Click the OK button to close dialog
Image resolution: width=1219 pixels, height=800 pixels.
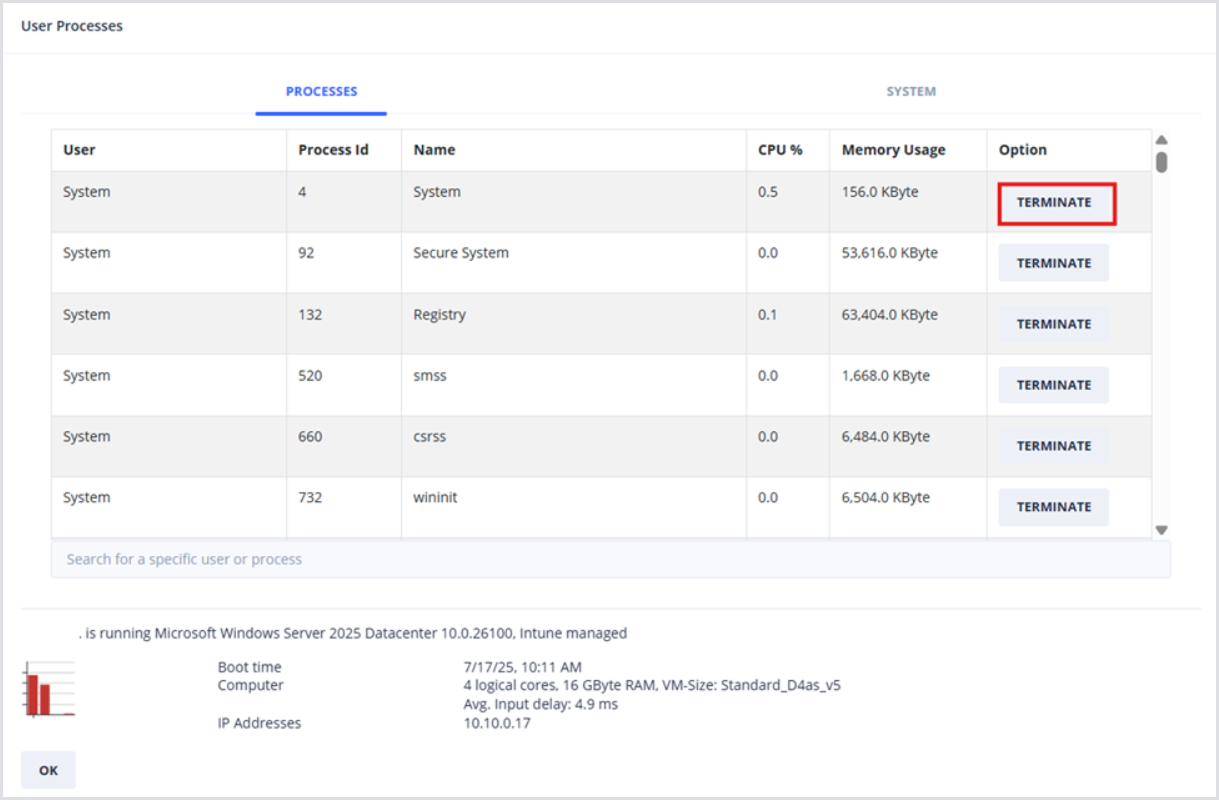[x=48, y=770]
